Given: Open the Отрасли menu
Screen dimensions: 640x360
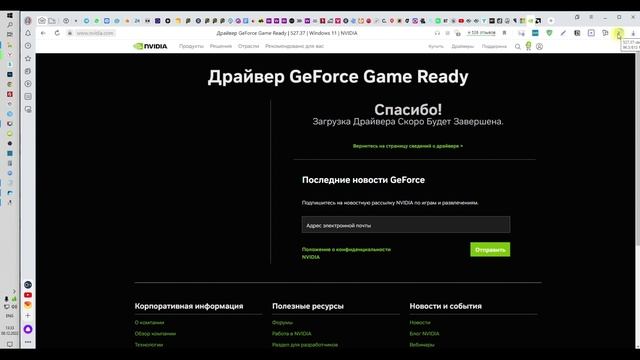Looking at the screenshot, I should (249, 46).
